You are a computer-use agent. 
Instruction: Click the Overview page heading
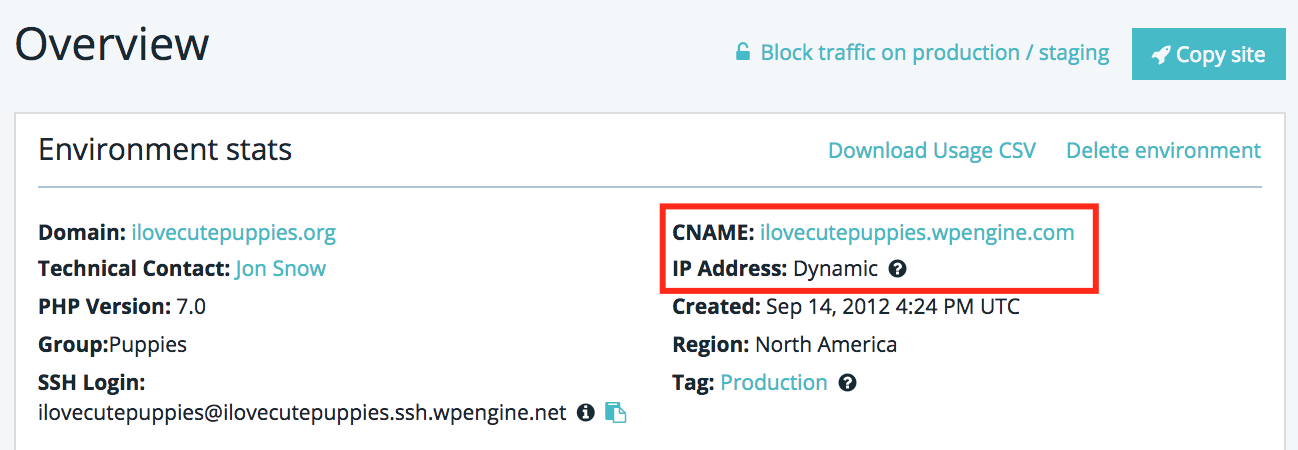112,45
